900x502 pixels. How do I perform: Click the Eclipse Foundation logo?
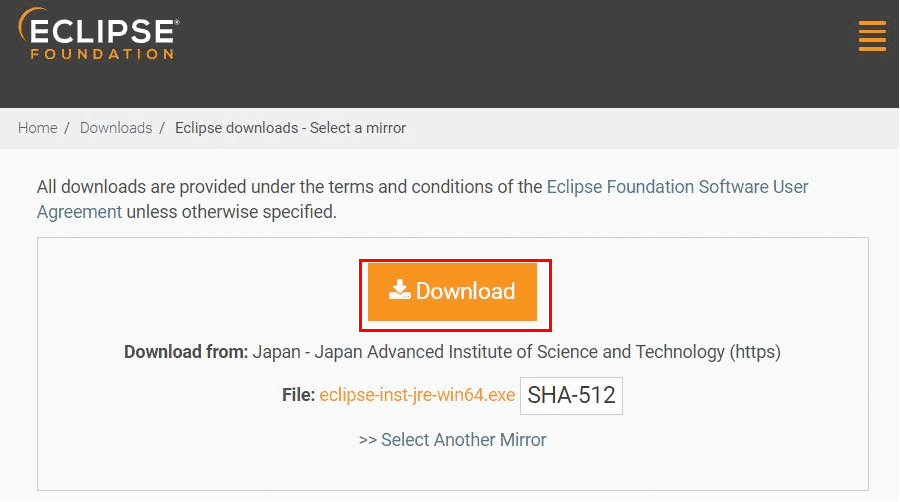tap(98, 35)
